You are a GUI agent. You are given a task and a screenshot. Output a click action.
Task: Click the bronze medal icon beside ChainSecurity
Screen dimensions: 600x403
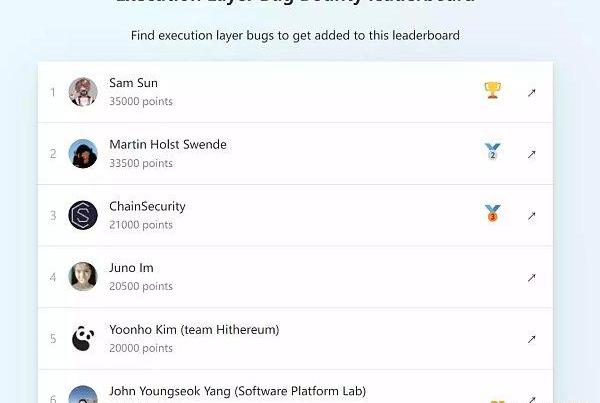coord(492,213)
